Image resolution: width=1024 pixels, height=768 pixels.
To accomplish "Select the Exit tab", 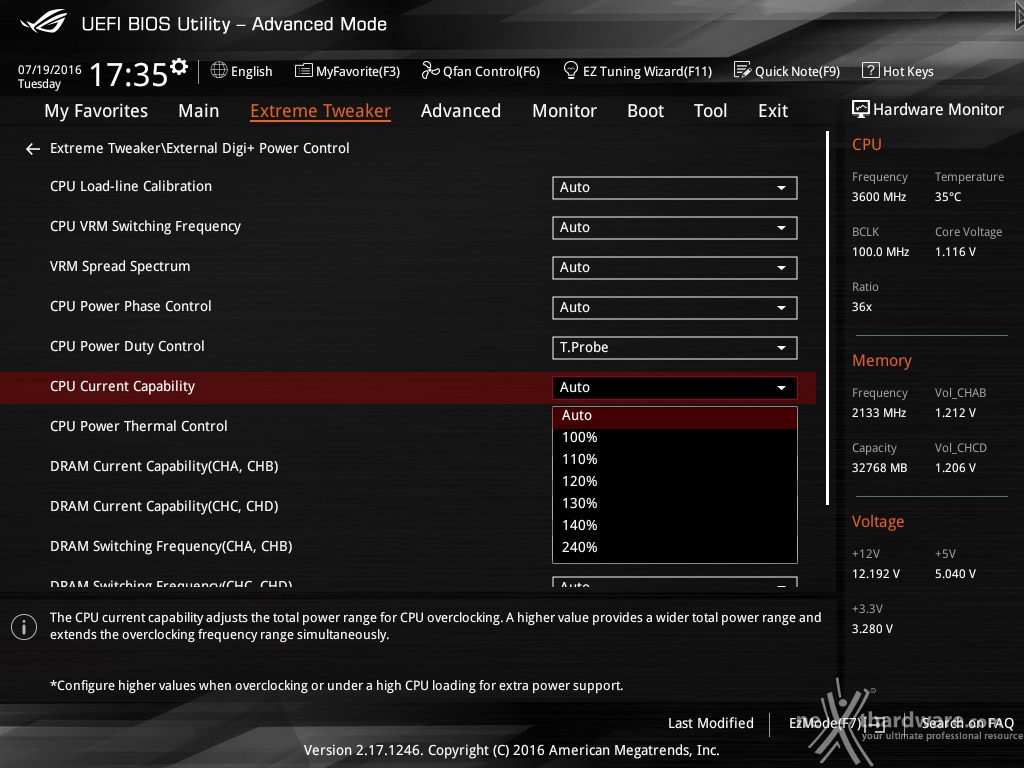I will click(x=773, y=111).
